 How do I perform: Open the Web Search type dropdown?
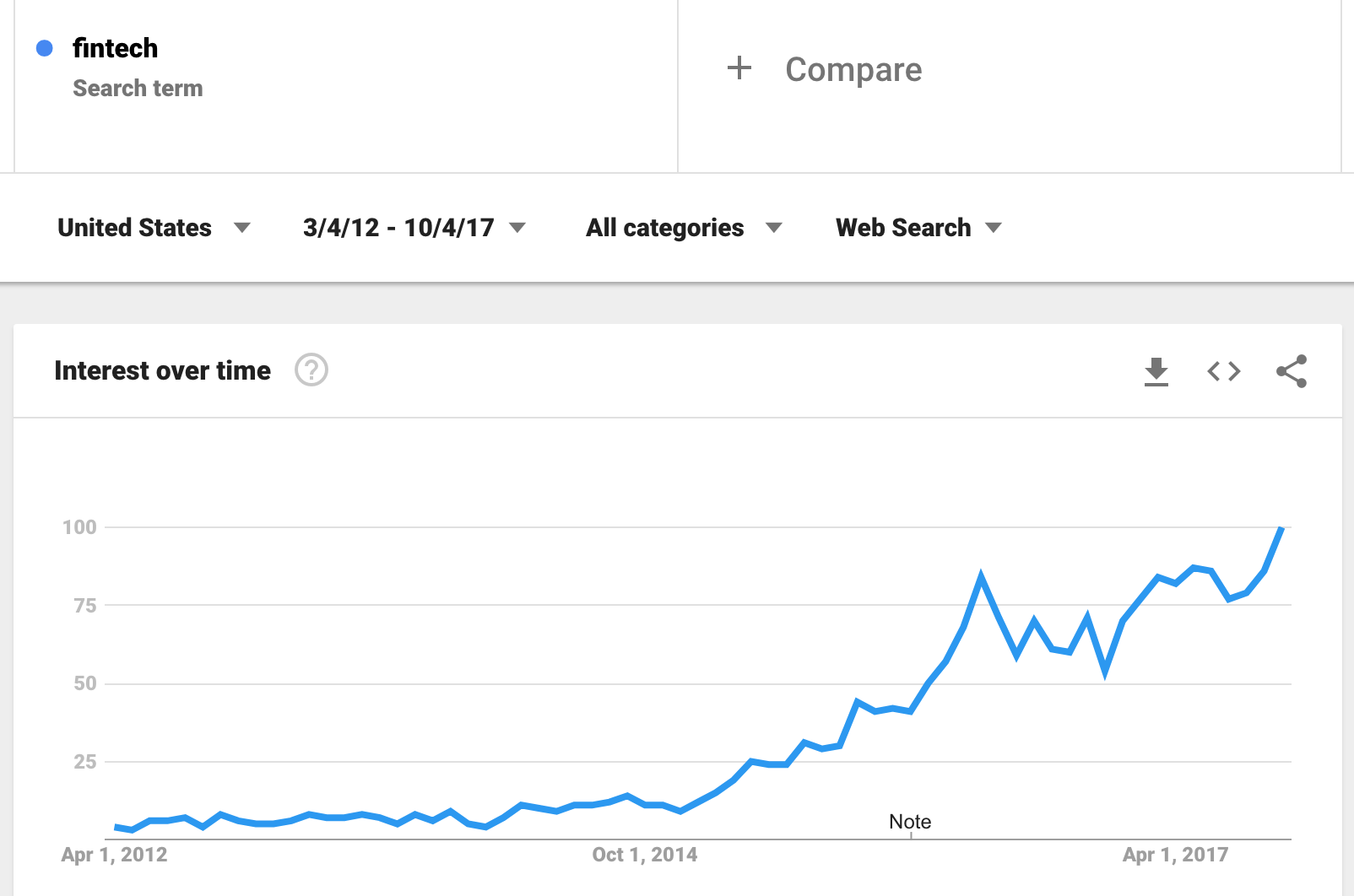coord(918,228)
